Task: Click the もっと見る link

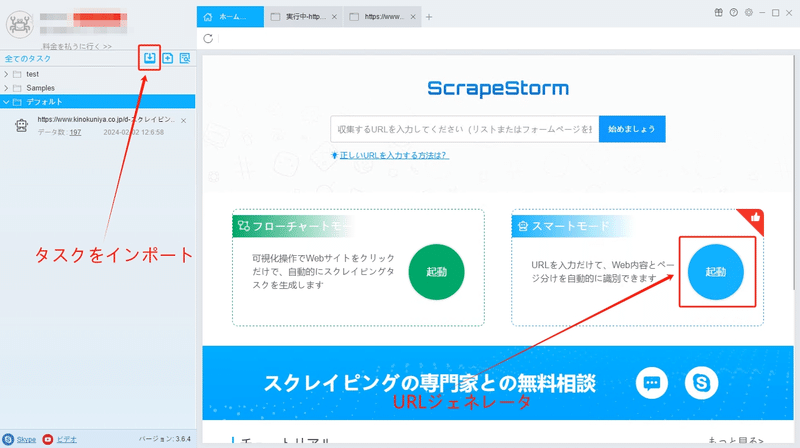Action: pyautogui.click(x=736, y=440)
